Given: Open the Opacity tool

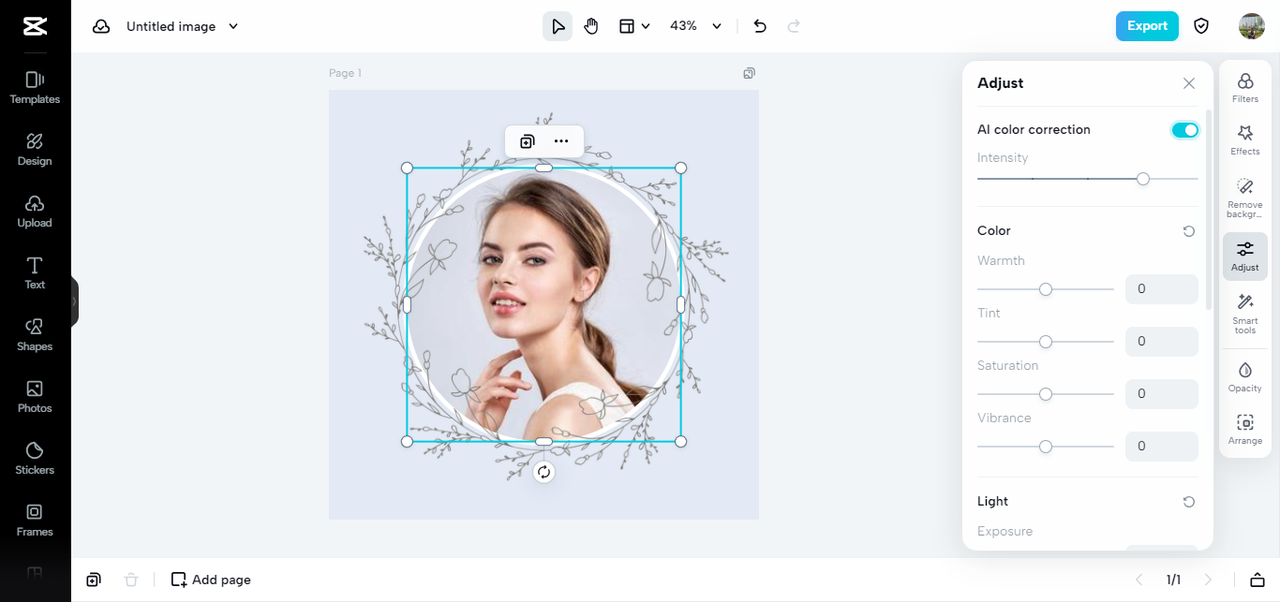Looking at the screenshot, I should tap(1245, 377).
